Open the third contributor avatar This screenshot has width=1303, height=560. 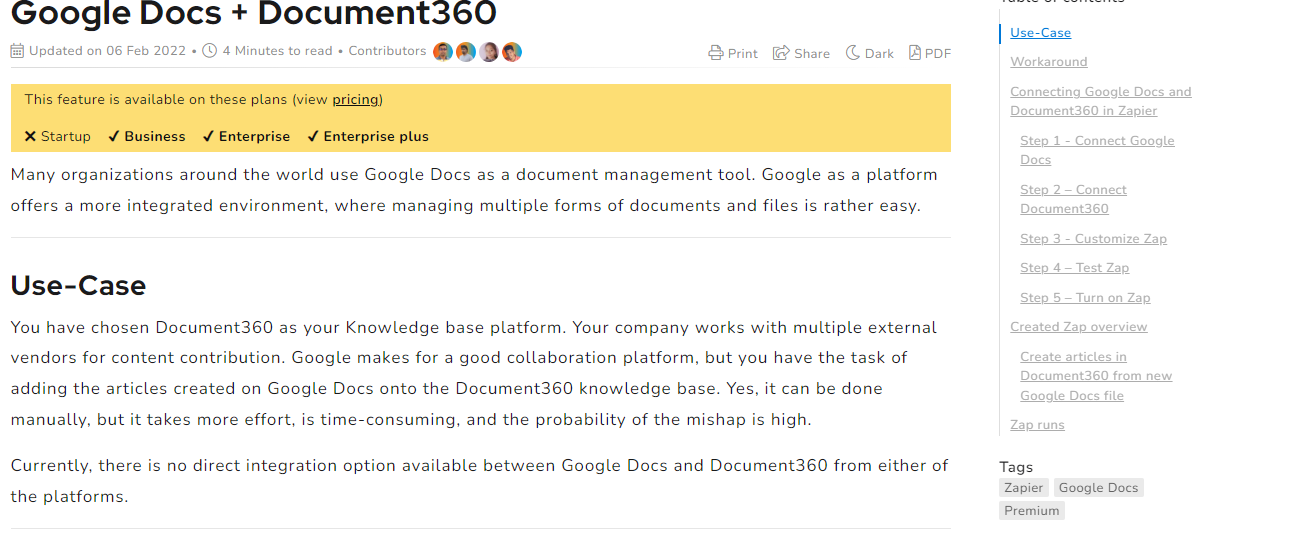[x=489, y=52]
